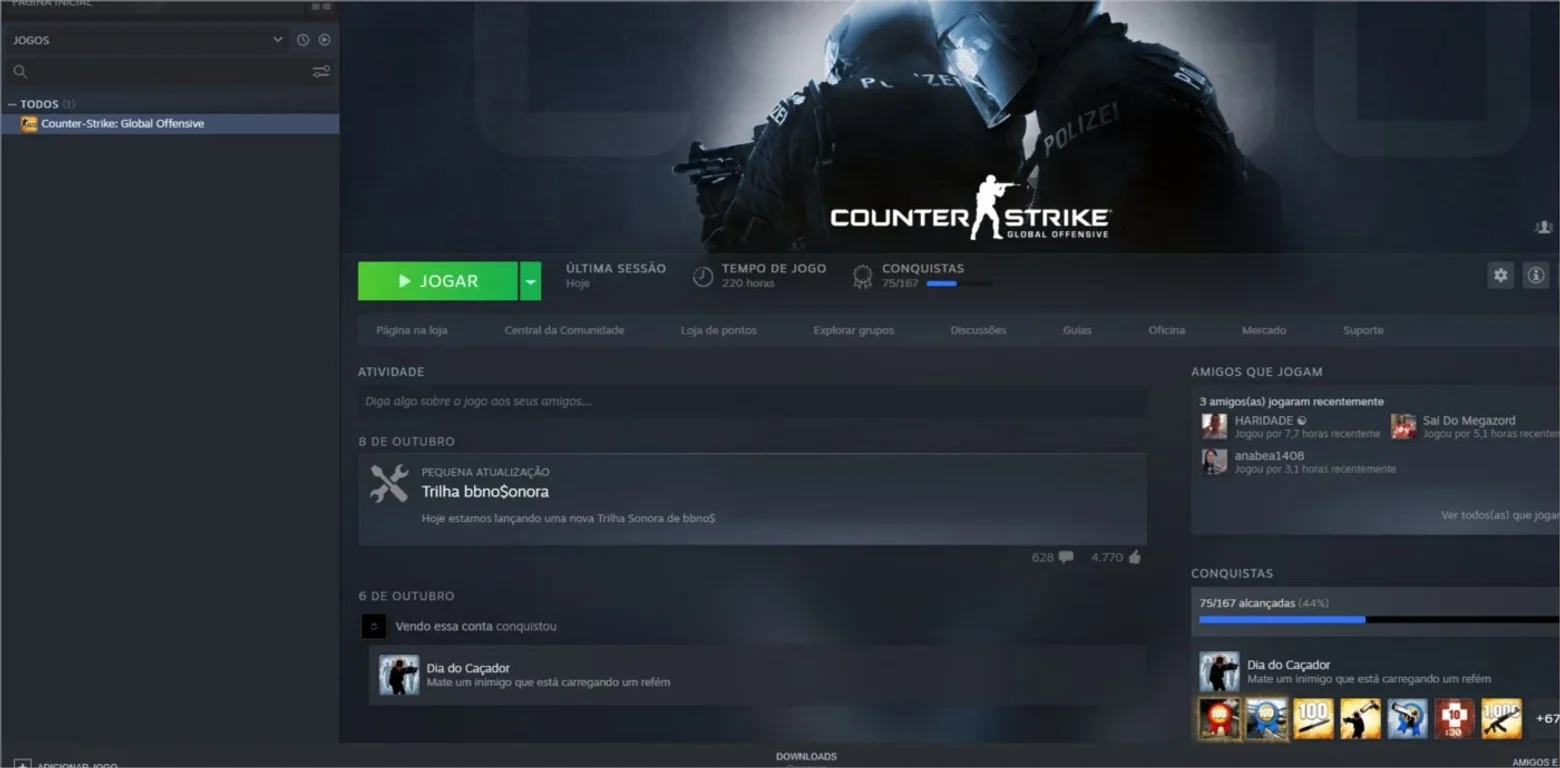Viewport: 1560px width, 768px height.
Task: Click the CONQUISTAS panel heading
Action: [1232, 574]
